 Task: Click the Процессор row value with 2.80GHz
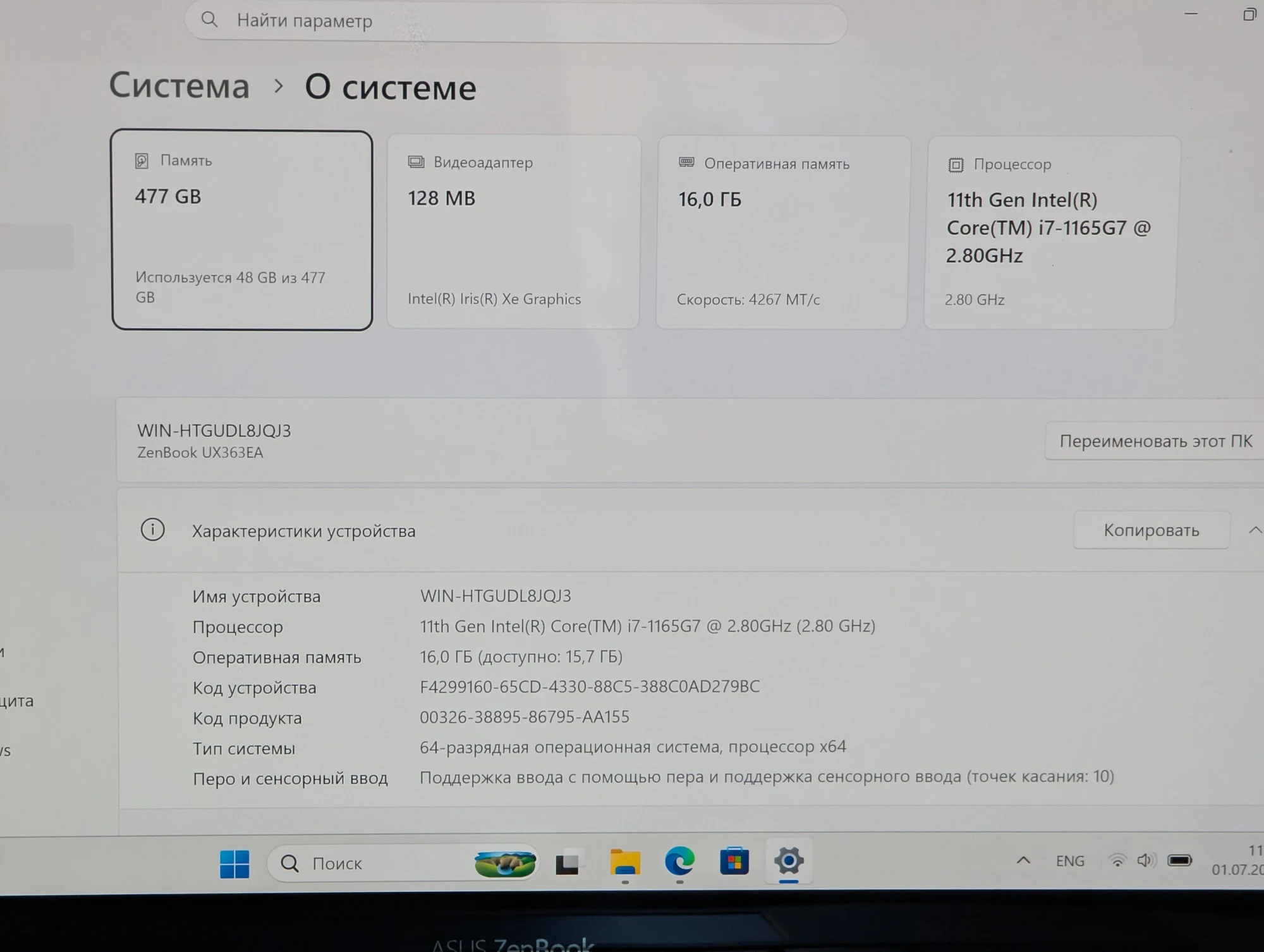647,626
